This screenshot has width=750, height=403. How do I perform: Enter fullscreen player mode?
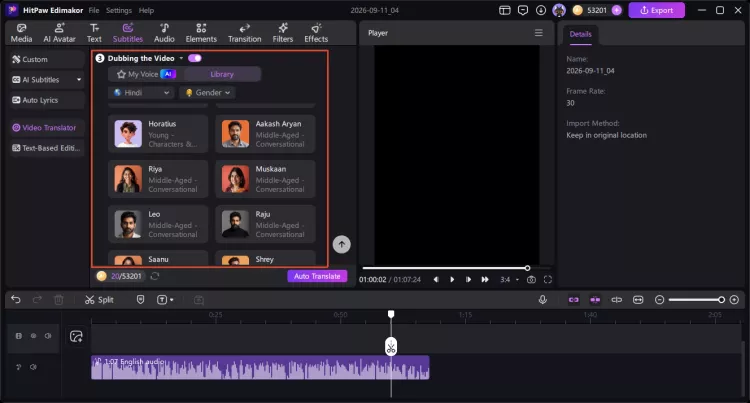pyautogui.click(x=548, y=280)
